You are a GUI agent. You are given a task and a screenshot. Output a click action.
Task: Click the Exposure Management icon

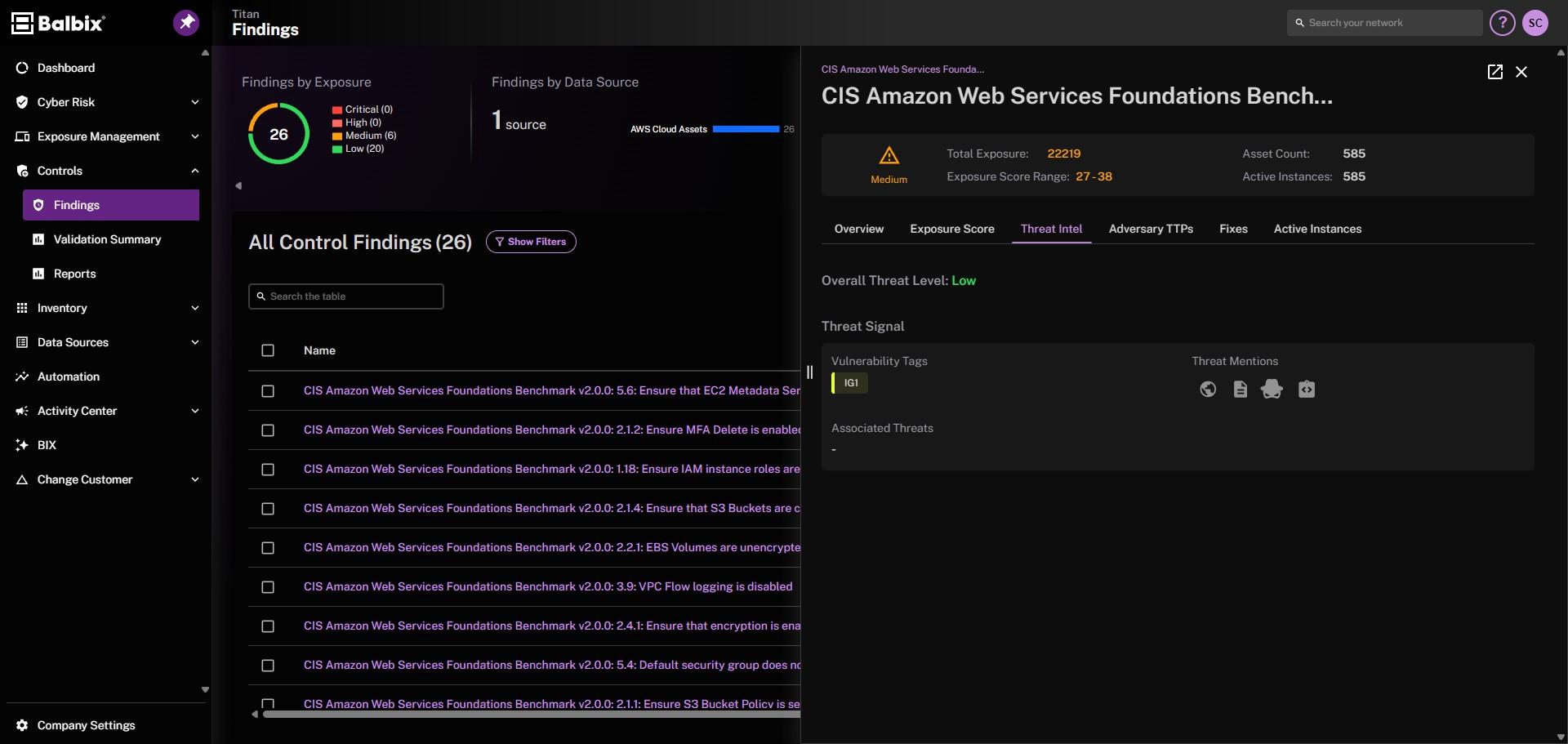pyautogui.click(x=22, y=136)
